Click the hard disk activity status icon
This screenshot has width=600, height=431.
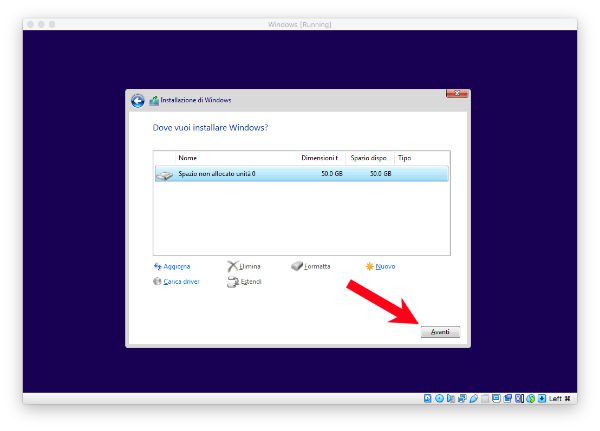pyautogui.click(x=427, y=398)
